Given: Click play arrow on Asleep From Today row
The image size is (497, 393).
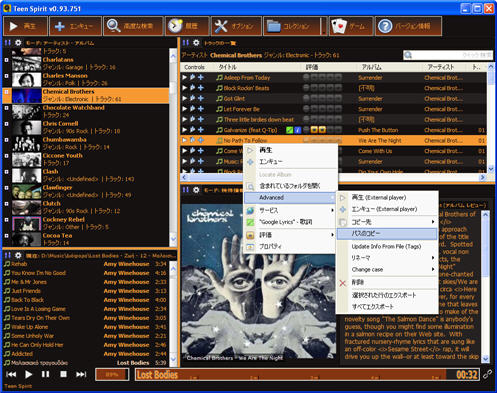Looking at the screenshot, I should pyautogui.click(x=184, y=77).
